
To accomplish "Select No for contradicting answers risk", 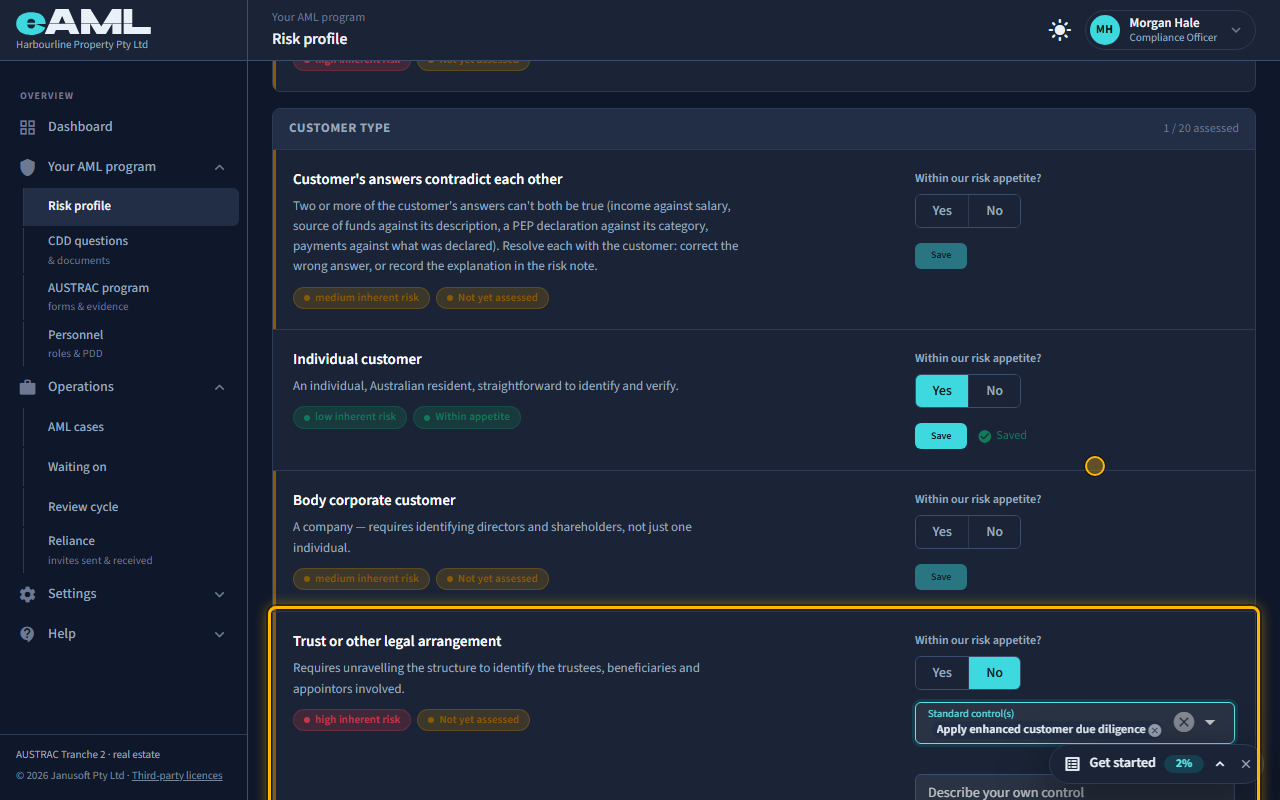I will click(x=994, y=211).
